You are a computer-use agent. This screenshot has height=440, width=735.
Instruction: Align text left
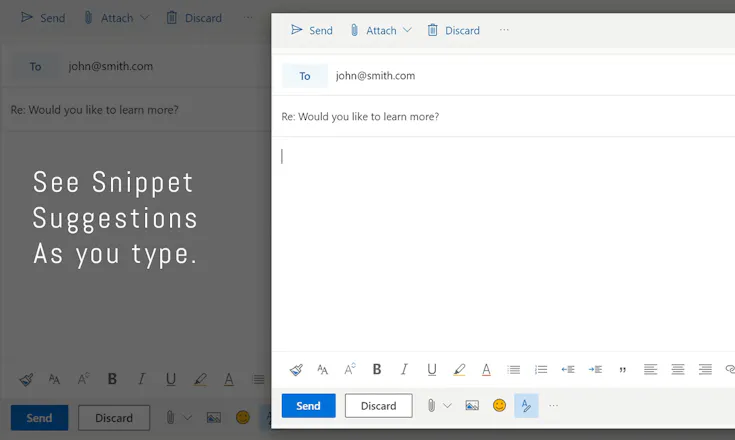point(650,370)
